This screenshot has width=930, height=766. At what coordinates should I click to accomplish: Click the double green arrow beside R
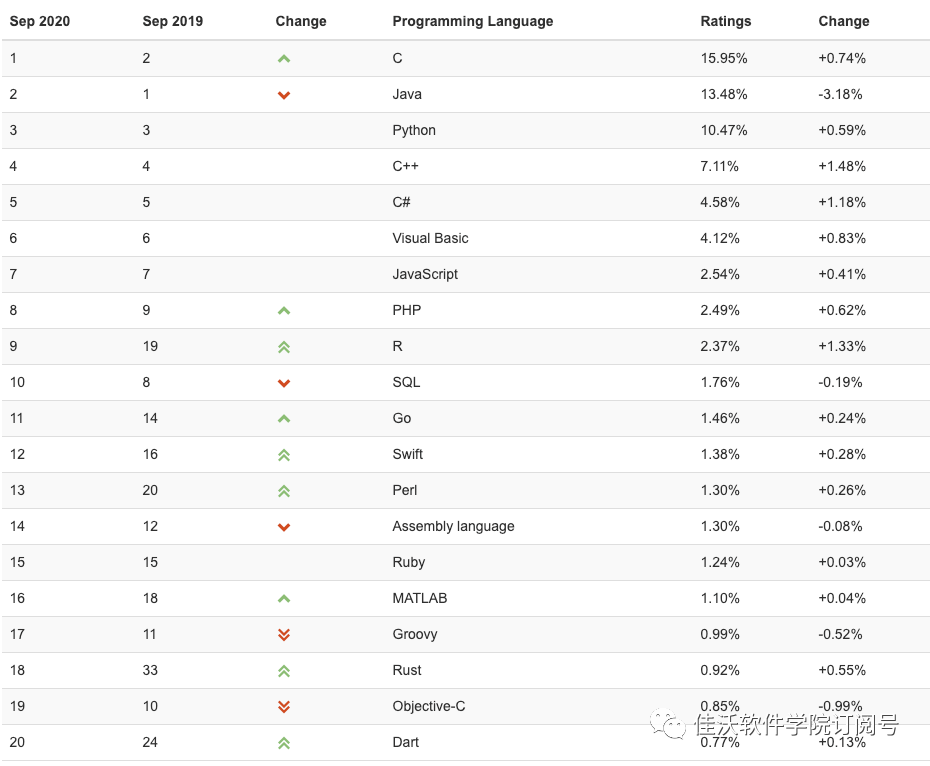point(284,347)
